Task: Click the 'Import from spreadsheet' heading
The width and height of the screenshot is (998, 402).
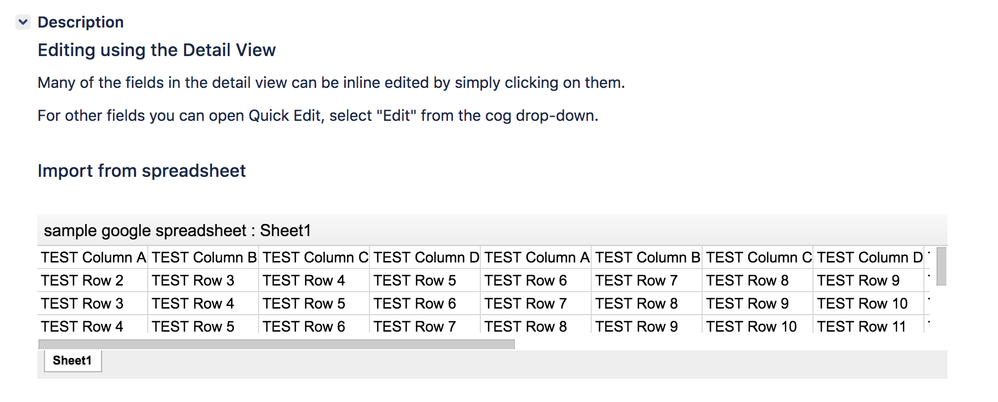Action: coord(141,171)
